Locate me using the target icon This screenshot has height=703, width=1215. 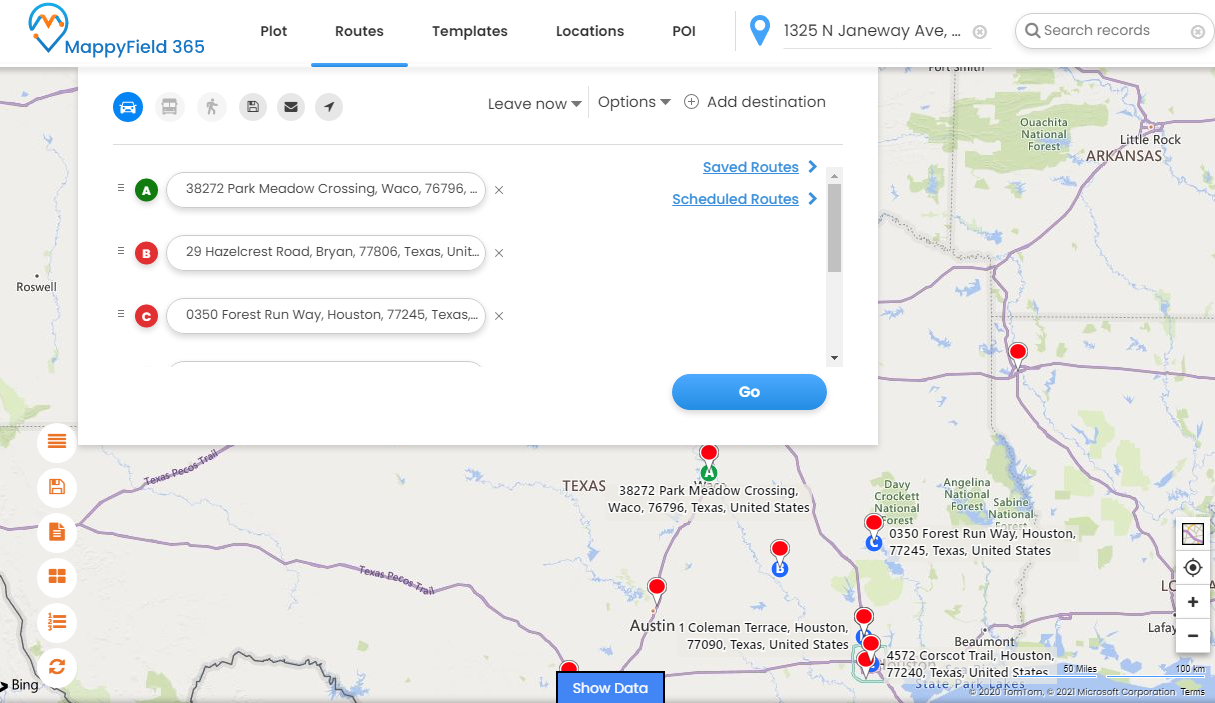(1192, 568)
